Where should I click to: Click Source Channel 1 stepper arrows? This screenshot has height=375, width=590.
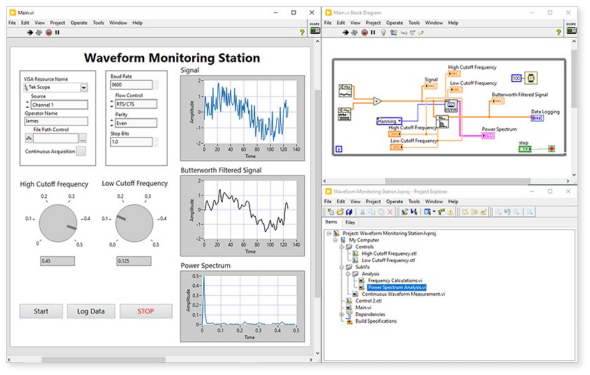coord(27,105)
